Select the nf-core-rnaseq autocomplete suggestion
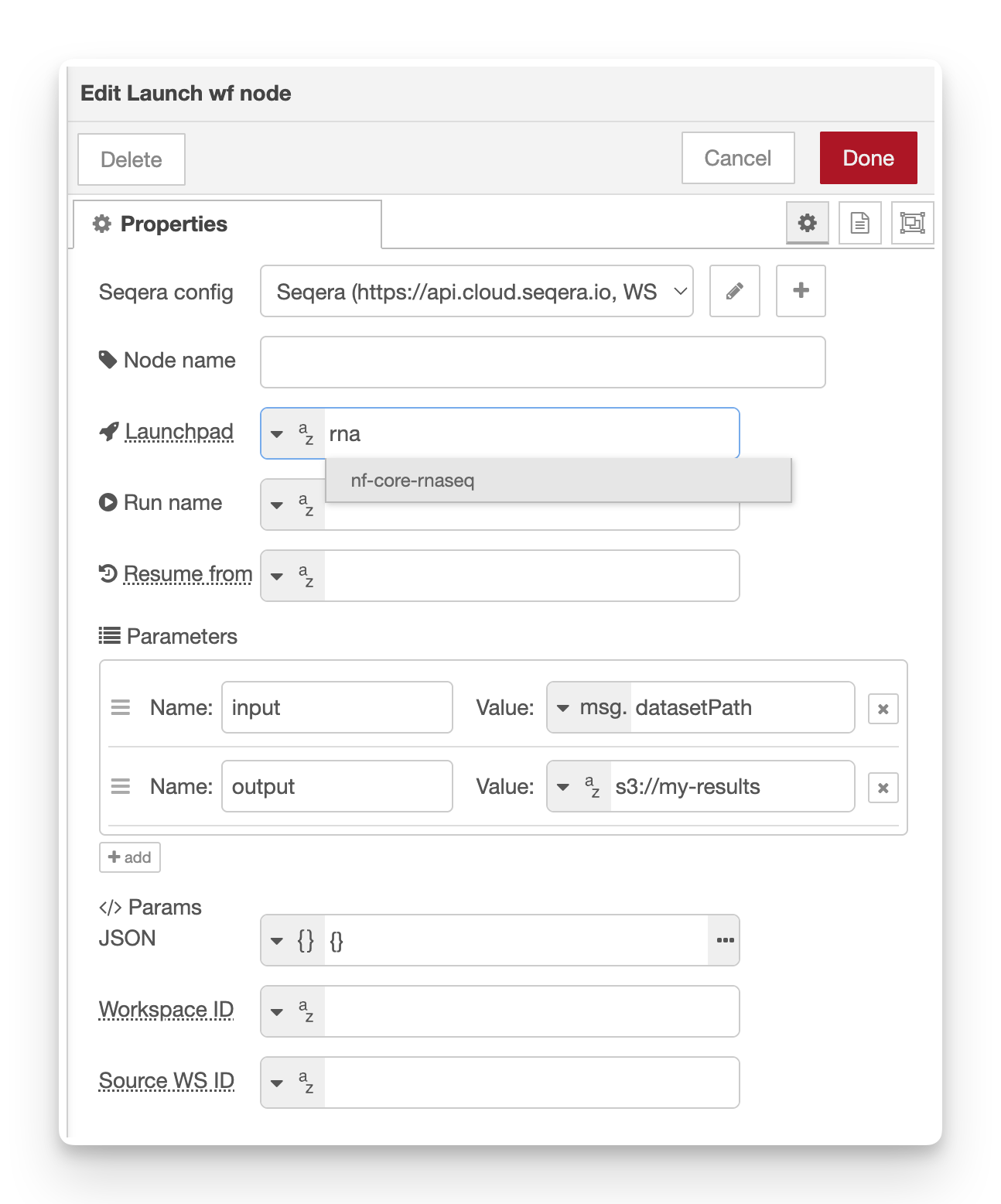The width and height of the screenshot is (1001, 1204). click(x=412, y=481)
